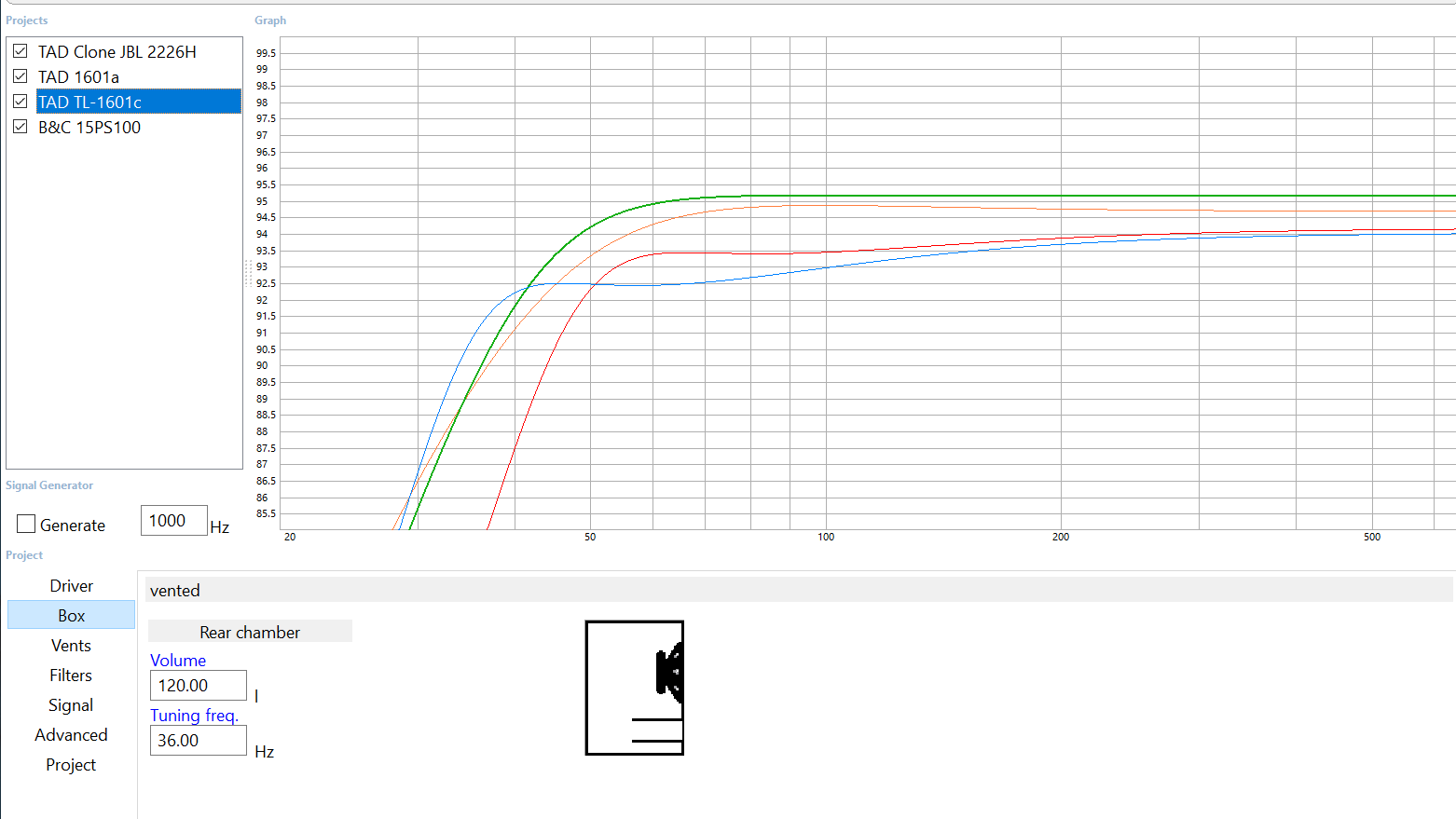Open the Filters tab
Viewport: 1456px width, 819px height.
point(71,676)
